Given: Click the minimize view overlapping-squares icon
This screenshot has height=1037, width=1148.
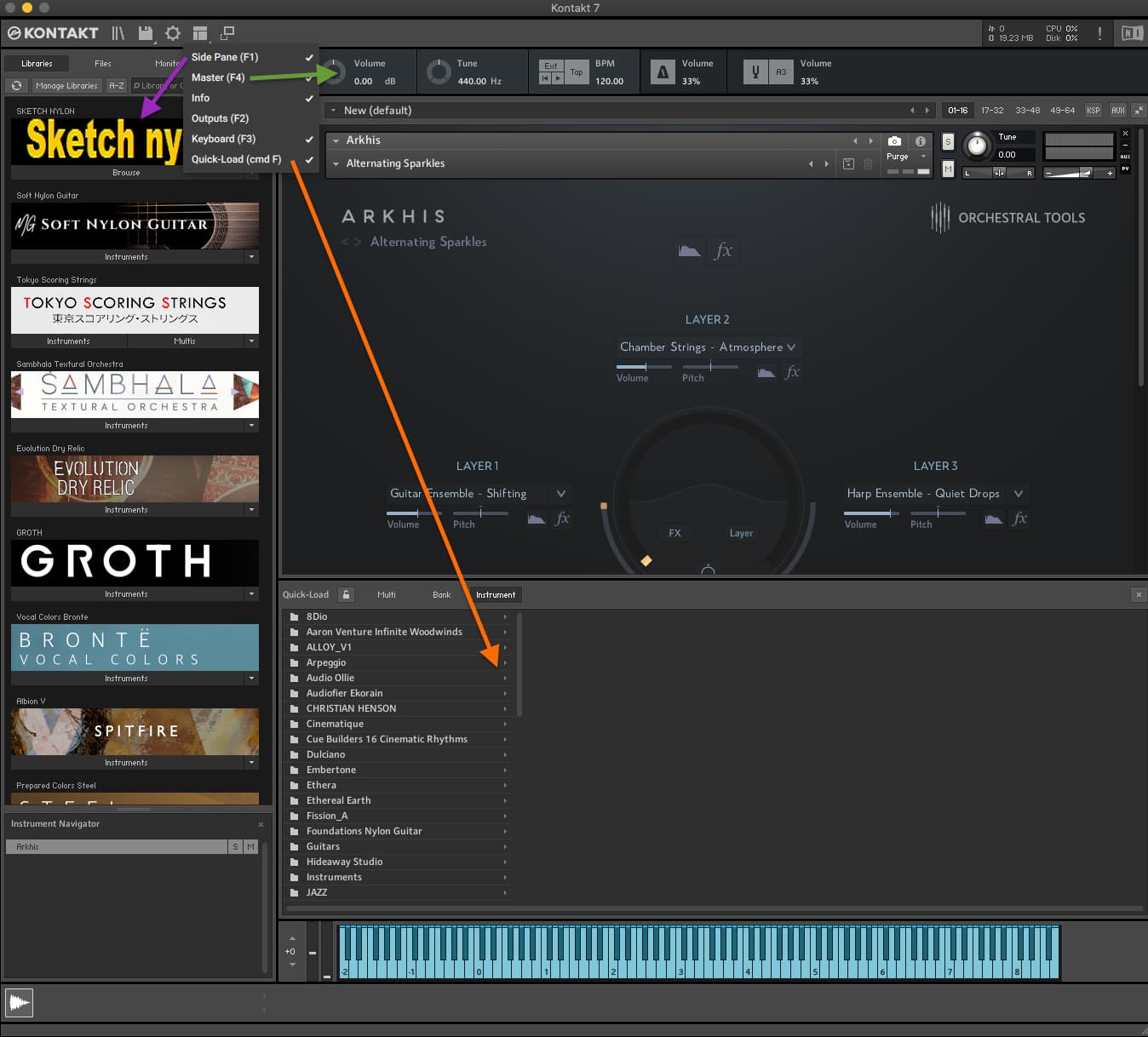Looking at the screenshot, I should coord(227,33).
